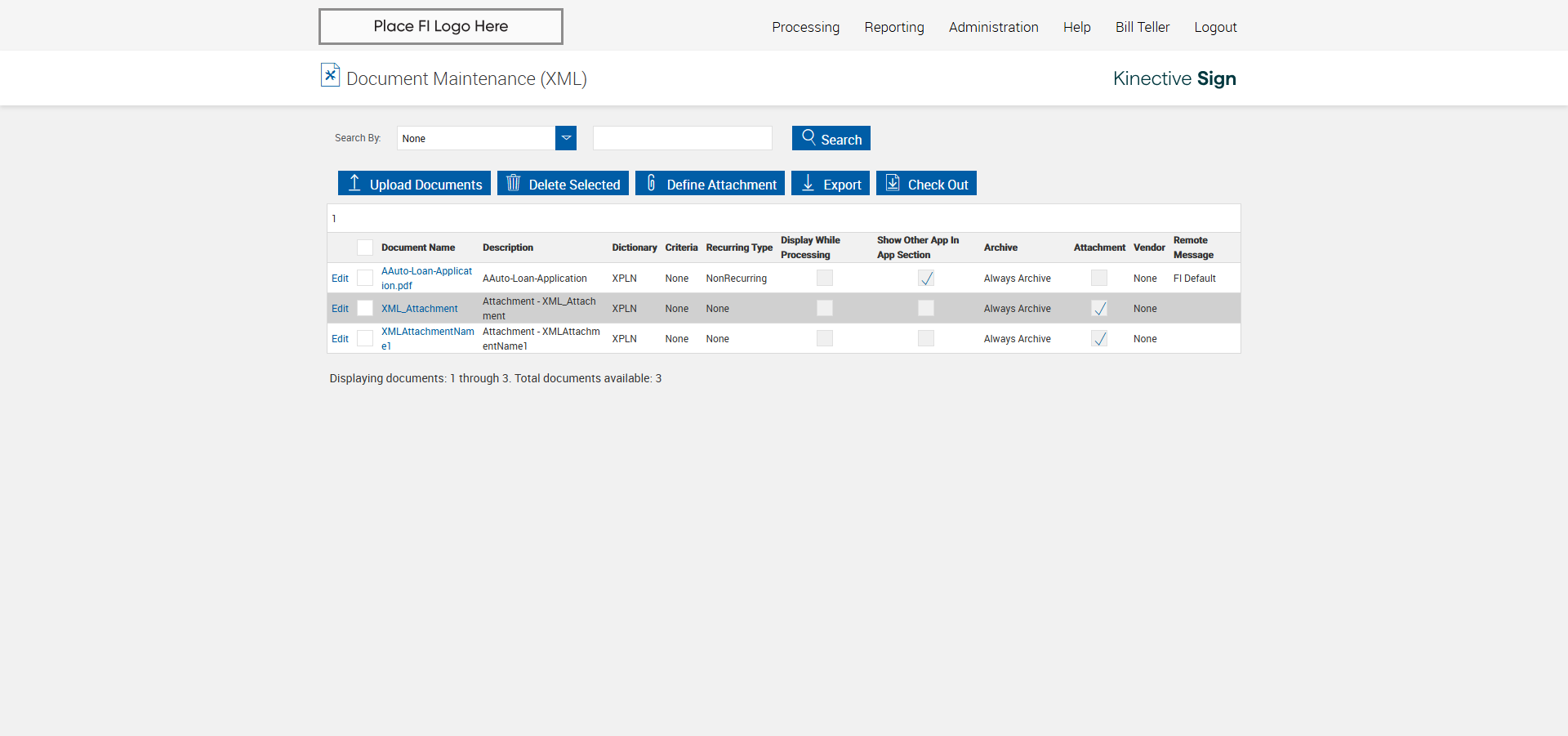1568x736 pixels.
Task: Toggle Show Other App checkbox for AAuto-Loan-Application
Action: point(926,278)
